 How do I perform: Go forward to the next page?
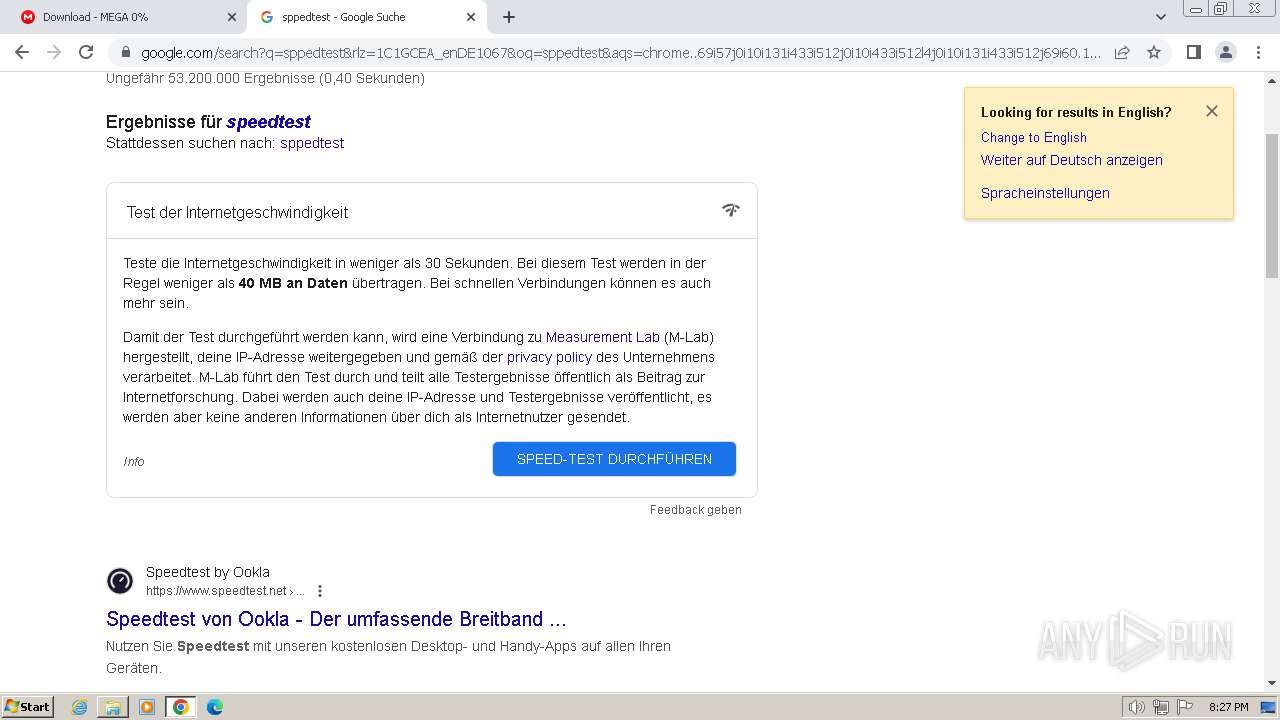tap(54, 52)
